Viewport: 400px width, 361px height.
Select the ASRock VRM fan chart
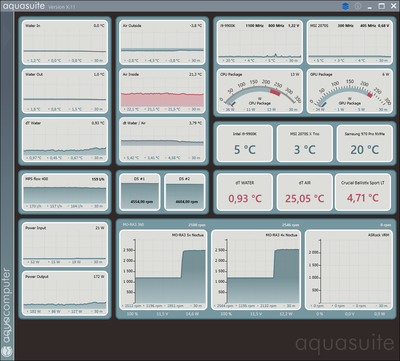pos(348,270)
